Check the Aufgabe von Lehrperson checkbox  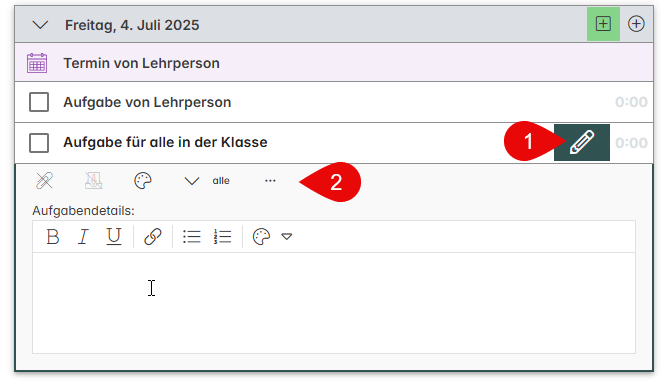(39, 102)
